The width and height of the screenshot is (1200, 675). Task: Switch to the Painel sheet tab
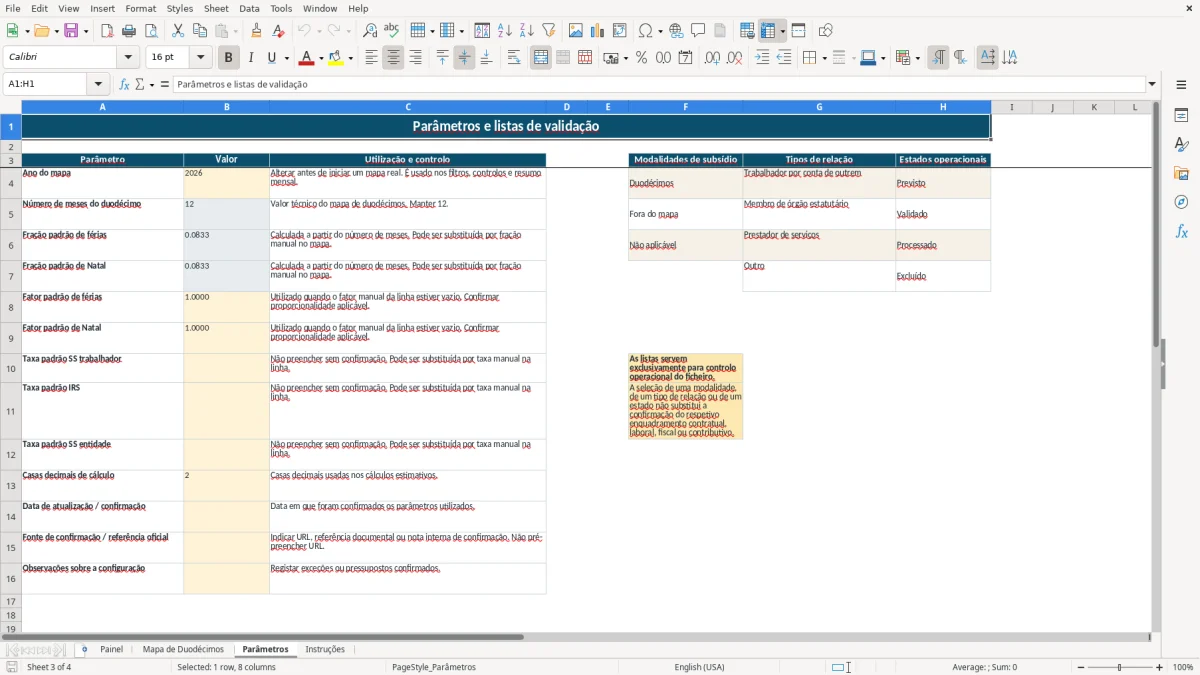click(112, 649)
